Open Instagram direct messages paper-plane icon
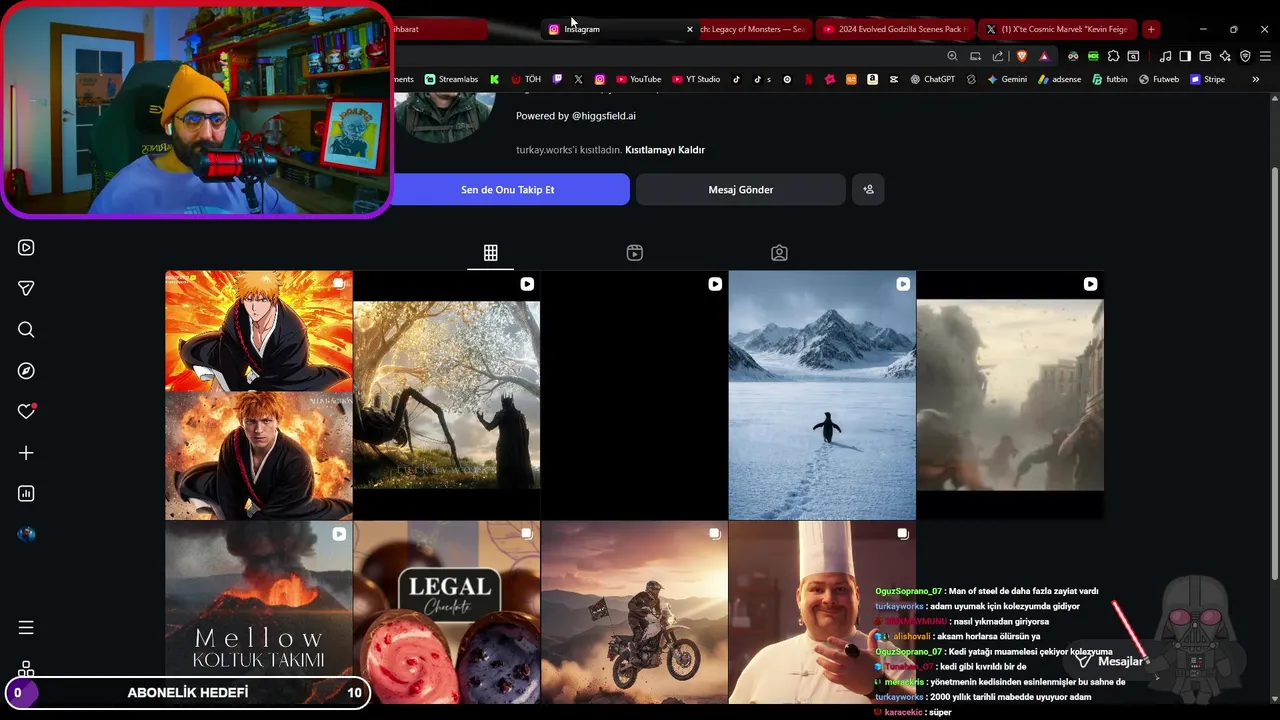Screen dimensions: 1280x720 (x=26, y=288)
